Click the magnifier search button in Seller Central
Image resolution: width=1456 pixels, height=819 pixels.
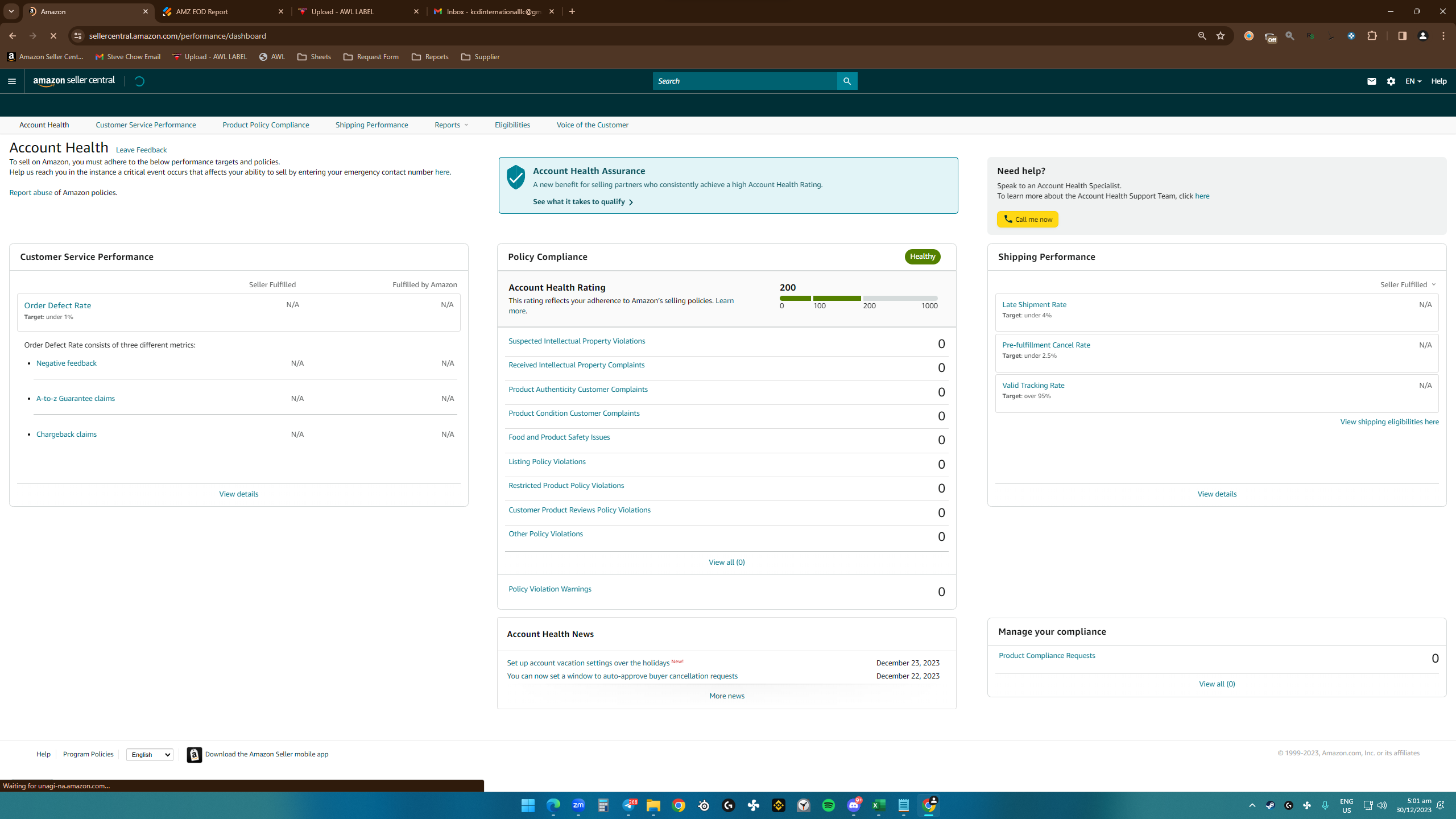(847, 81)
